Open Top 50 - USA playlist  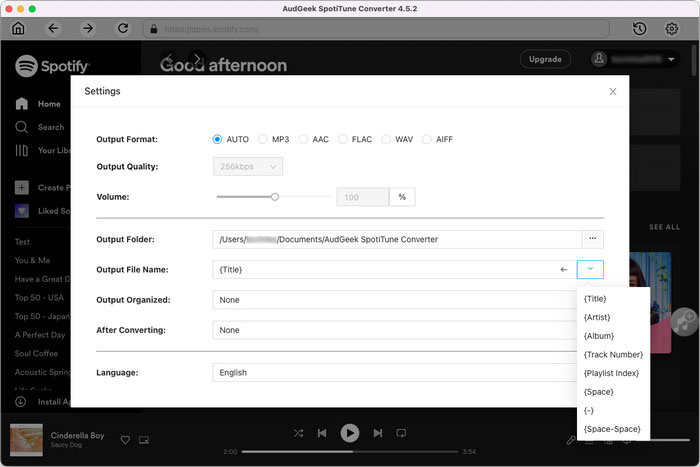tap(39, 298)
